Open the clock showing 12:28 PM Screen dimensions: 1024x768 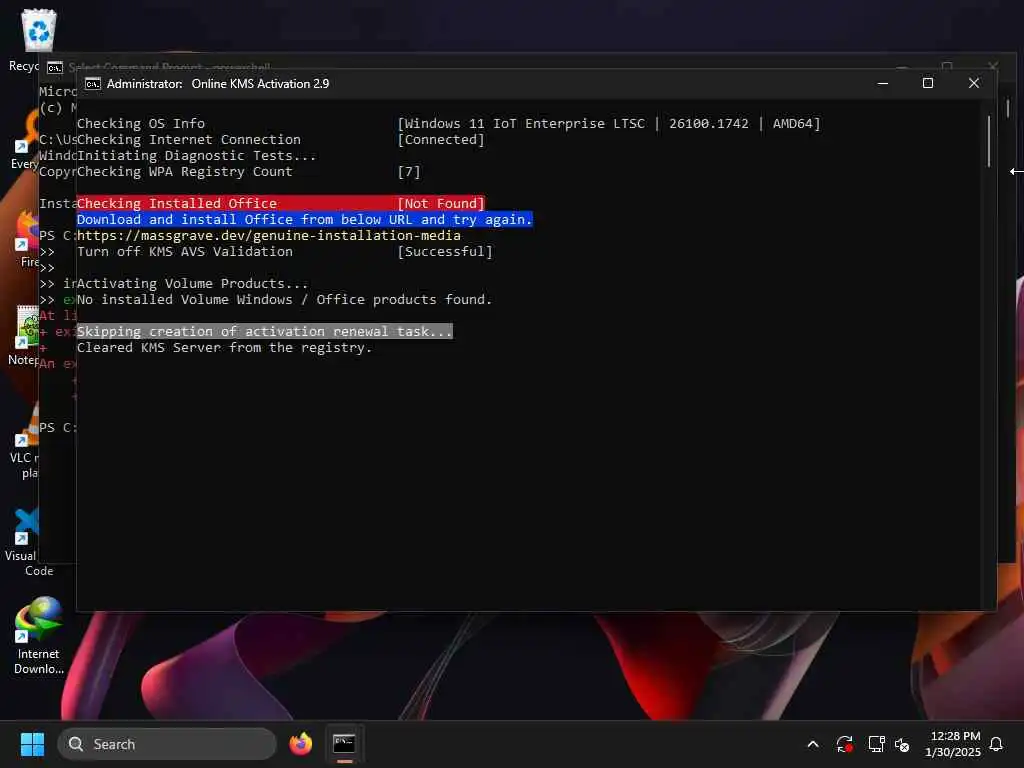click(953, 744)
